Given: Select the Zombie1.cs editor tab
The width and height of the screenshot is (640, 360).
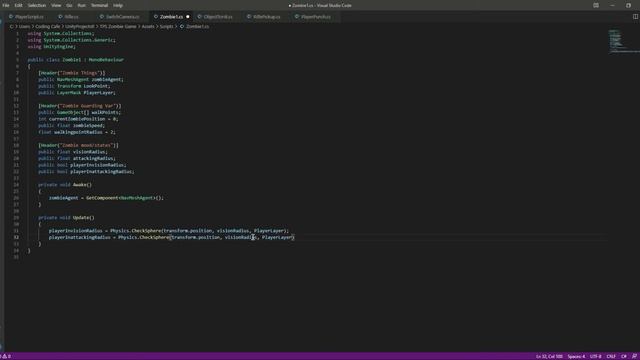Looking at the screenshot, I should pyautogui.click(x=171, y=17).
